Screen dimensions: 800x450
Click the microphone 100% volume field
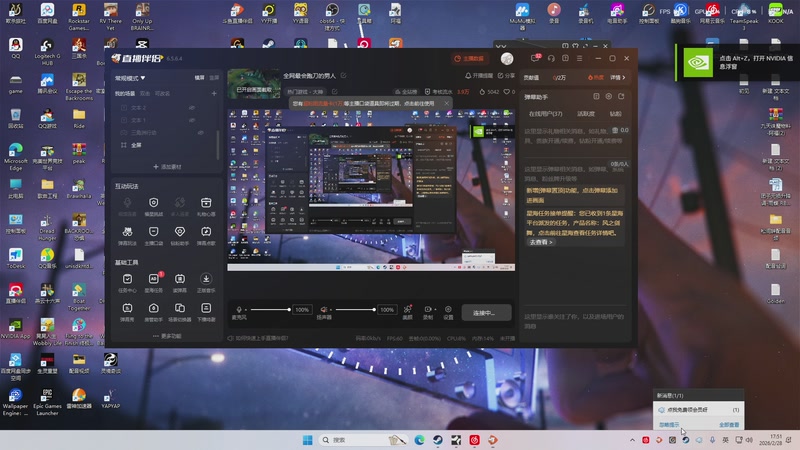pos(302,310)
